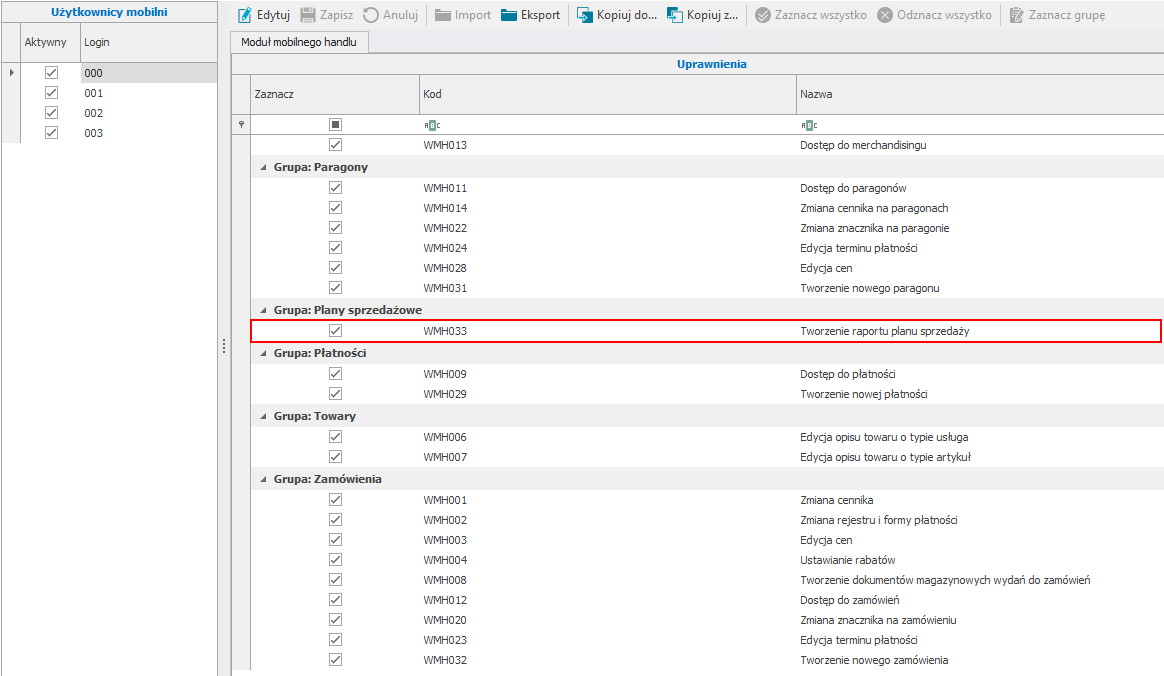The width and height of the screenshot is (1164, 676).
Task: Select 'Dostęp do zamówień' name cell
Action: point(980,600)
